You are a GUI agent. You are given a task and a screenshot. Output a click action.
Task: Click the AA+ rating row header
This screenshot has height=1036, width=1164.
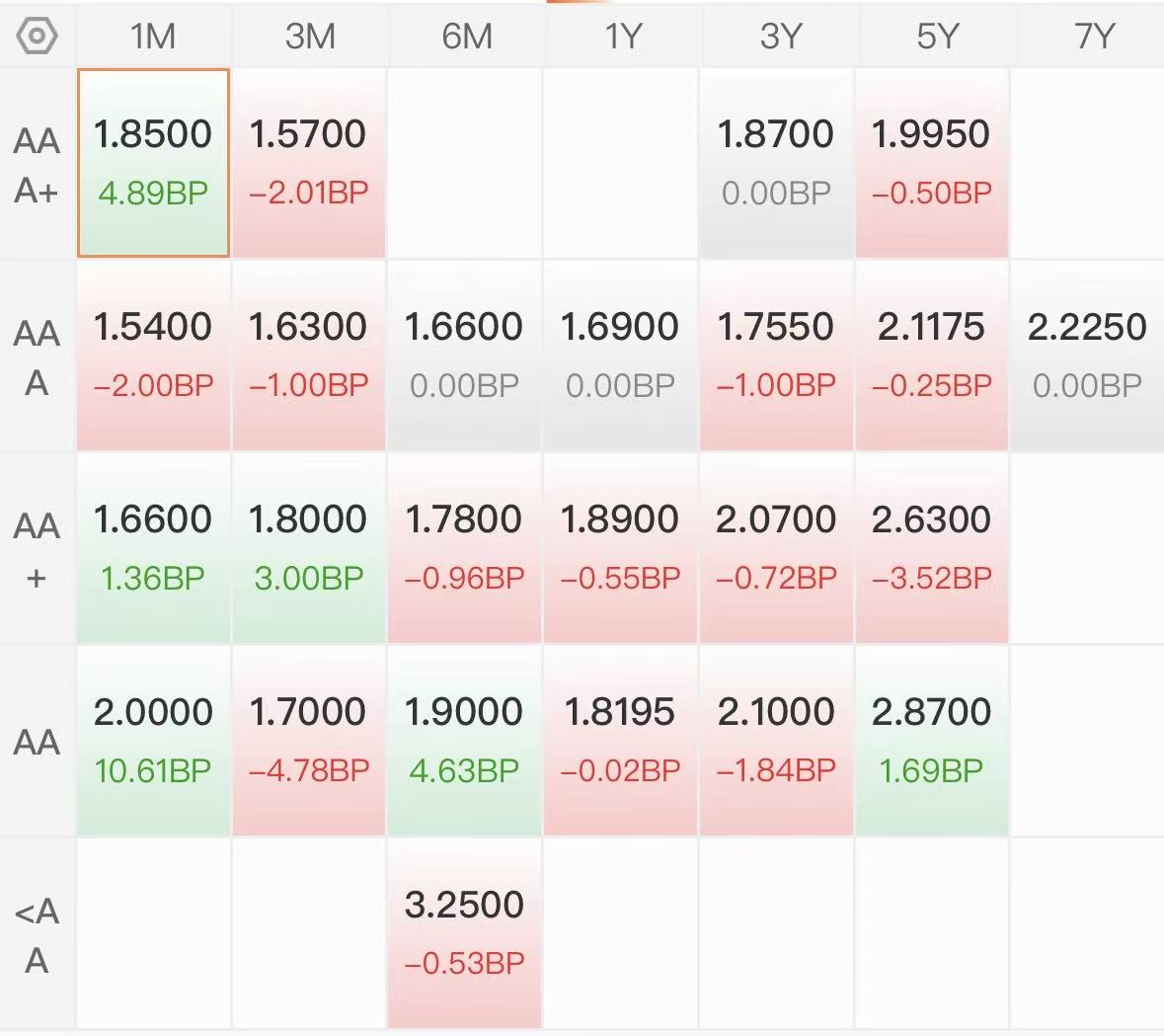[37, 549]
